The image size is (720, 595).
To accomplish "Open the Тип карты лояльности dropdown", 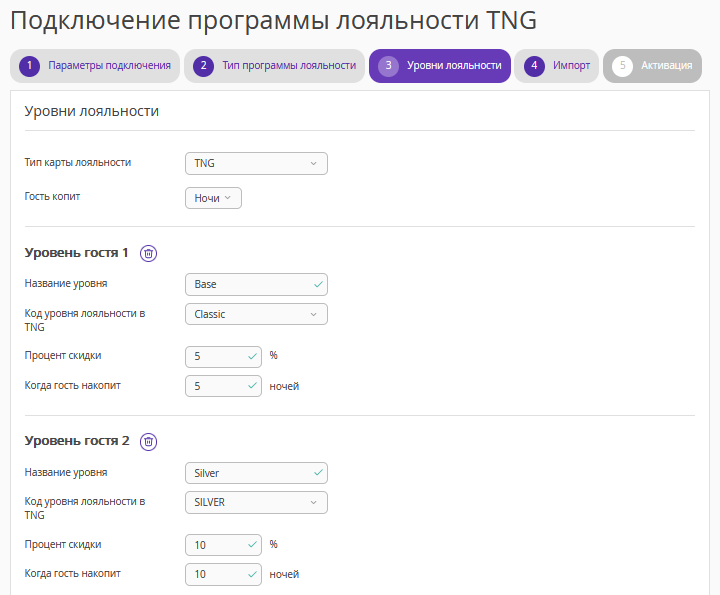I will (x=256, y=163).
